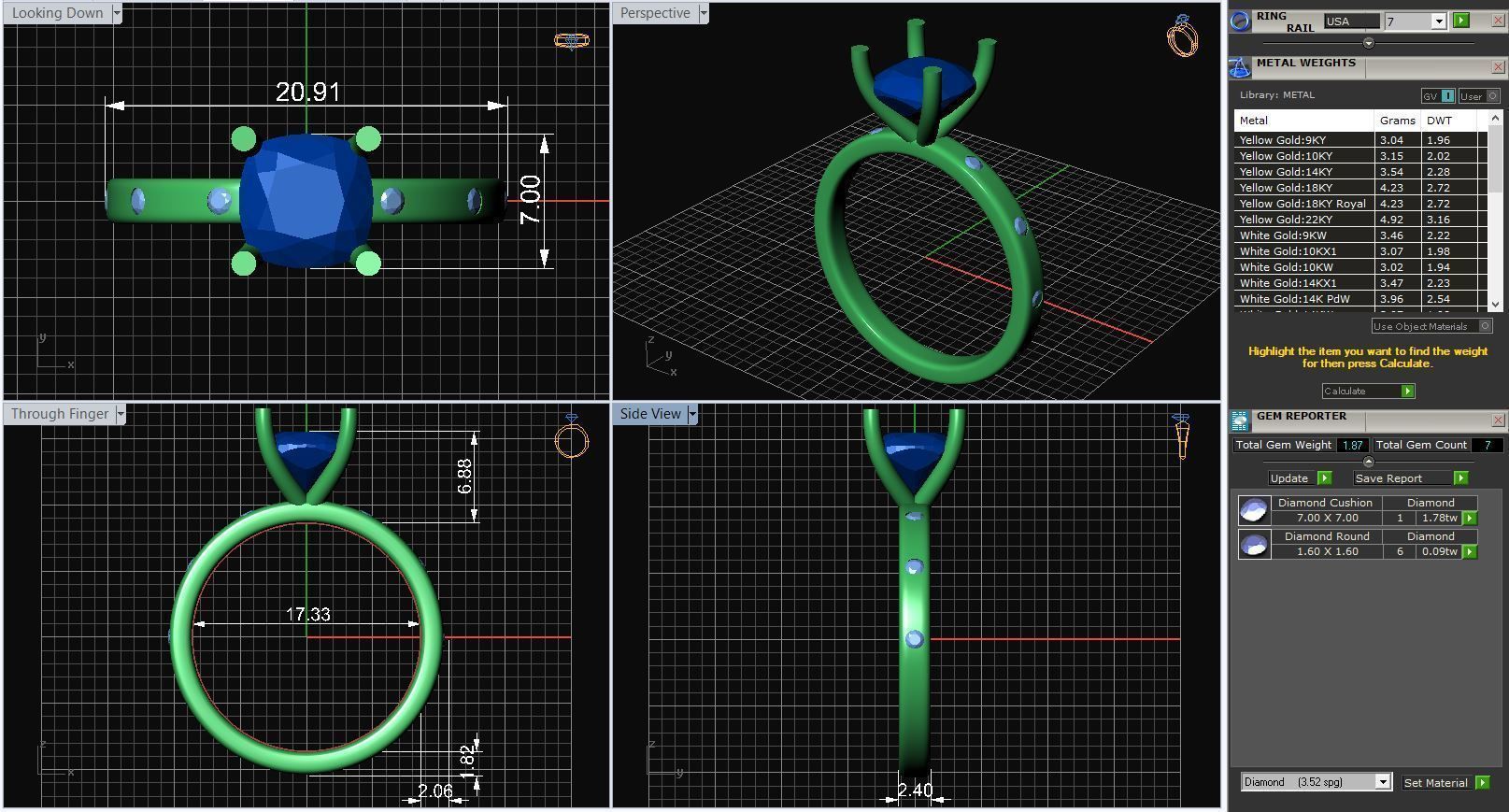
Task: Click the Ring Rail tool icon
Action: (x=1240, y=21)
